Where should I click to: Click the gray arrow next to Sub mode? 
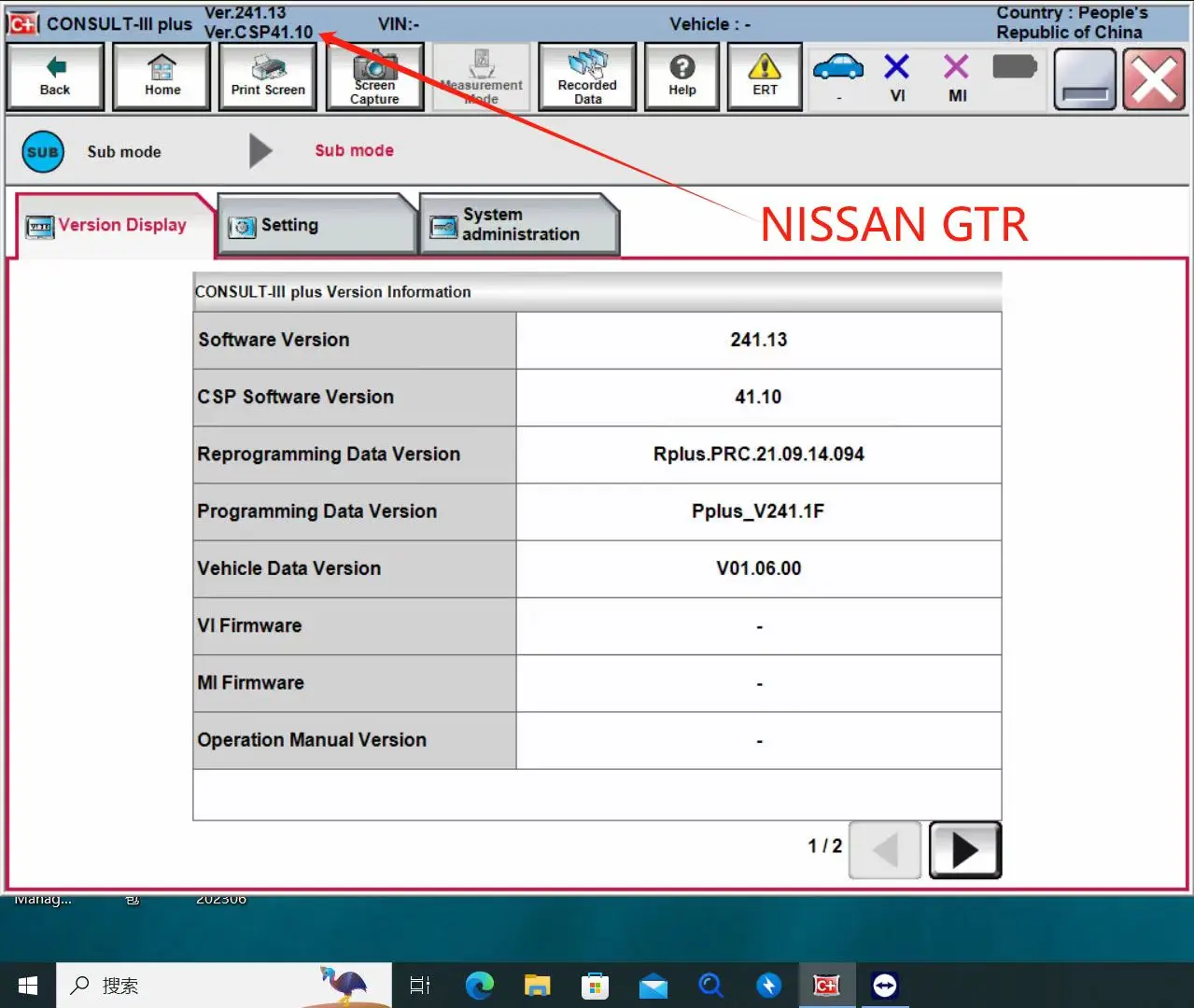[x=260, y=150]
